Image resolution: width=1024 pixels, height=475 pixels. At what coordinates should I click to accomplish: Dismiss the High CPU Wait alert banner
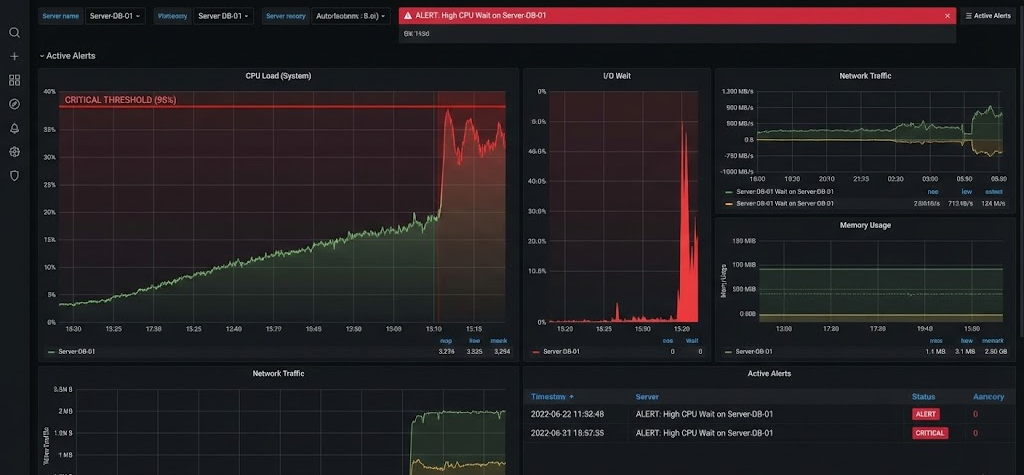[947, 16]
